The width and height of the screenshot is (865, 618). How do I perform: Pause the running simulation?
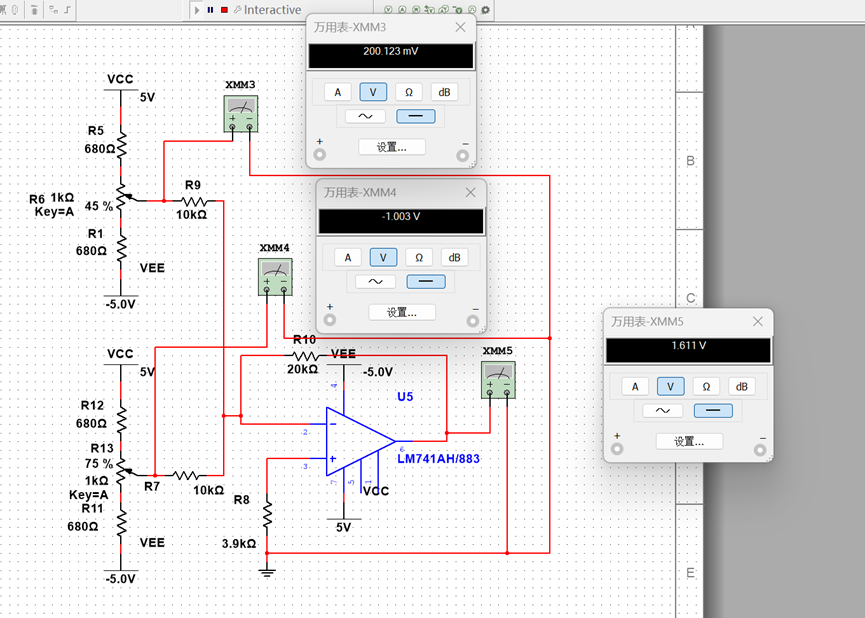pyautogui.click(x=210, y=10)
